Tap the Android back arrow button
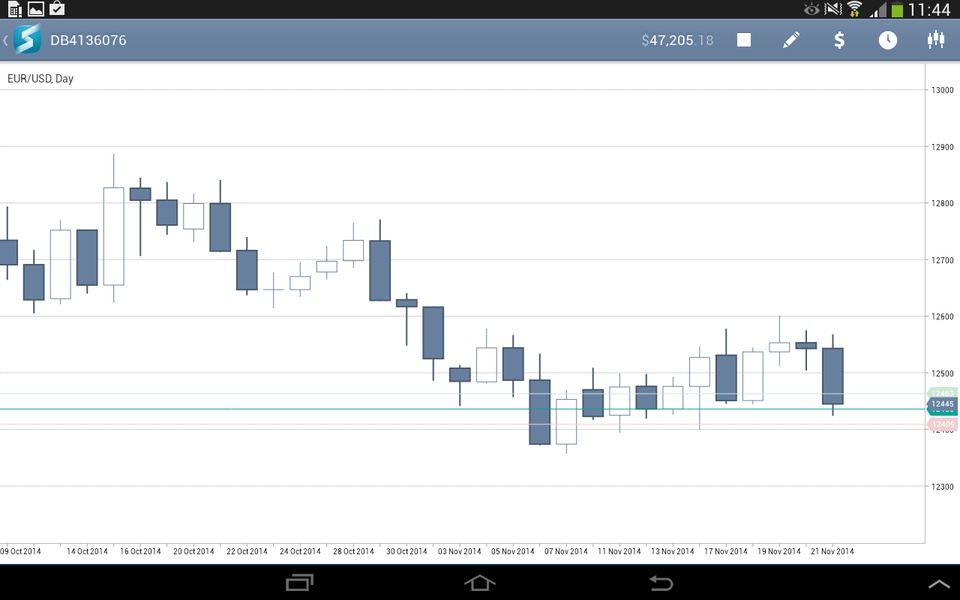The image size is (960, 600). tap(661, 582)
